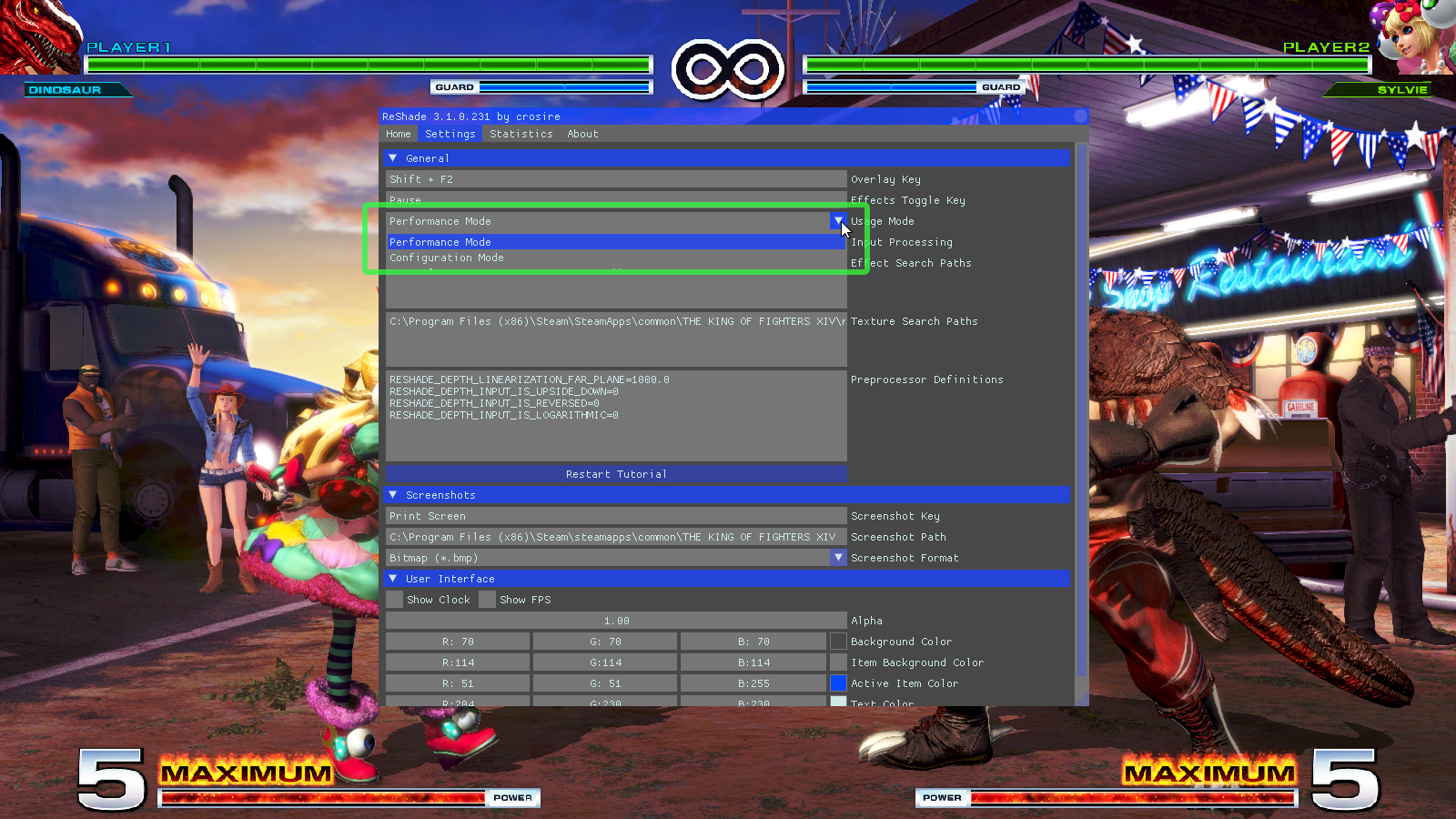Click the Effects Toggle Key field showing Pause
Image resolution: width=1456 pixels, height=819 pixels.
pyautogui.click(x=616, y=199)
